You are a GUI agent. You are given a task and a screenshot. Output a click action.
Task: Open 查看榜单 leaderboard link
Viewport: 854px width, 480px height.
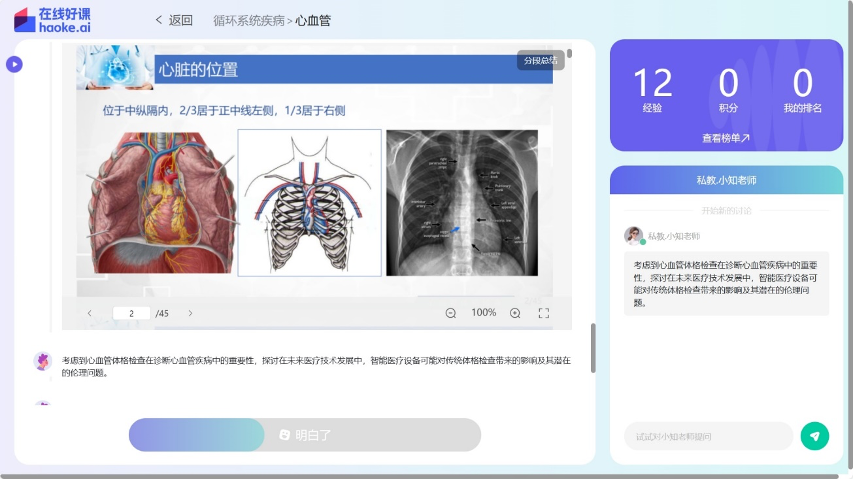pyautogui.click(x=726, y=138)
